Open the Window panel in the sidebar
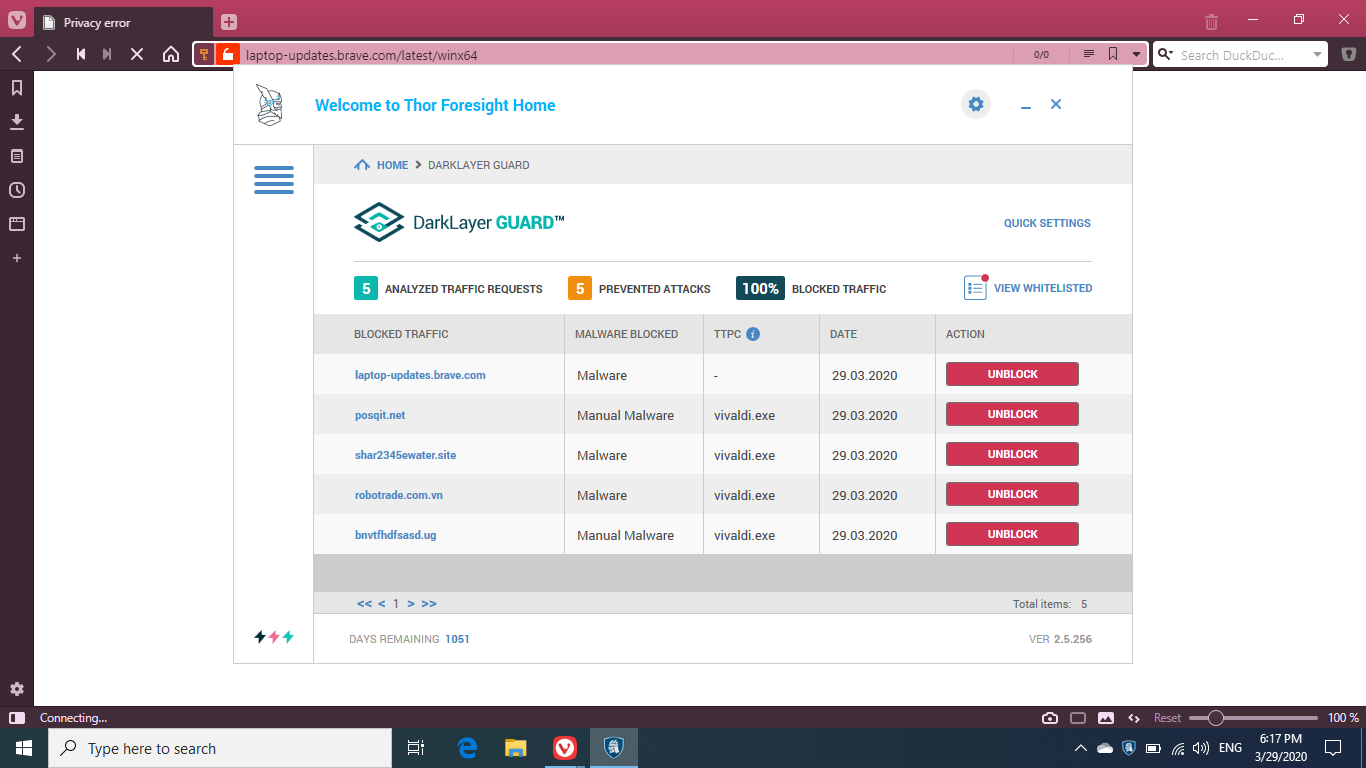The height and width of the screenshot is (768, 1366). tap(17, 224)
